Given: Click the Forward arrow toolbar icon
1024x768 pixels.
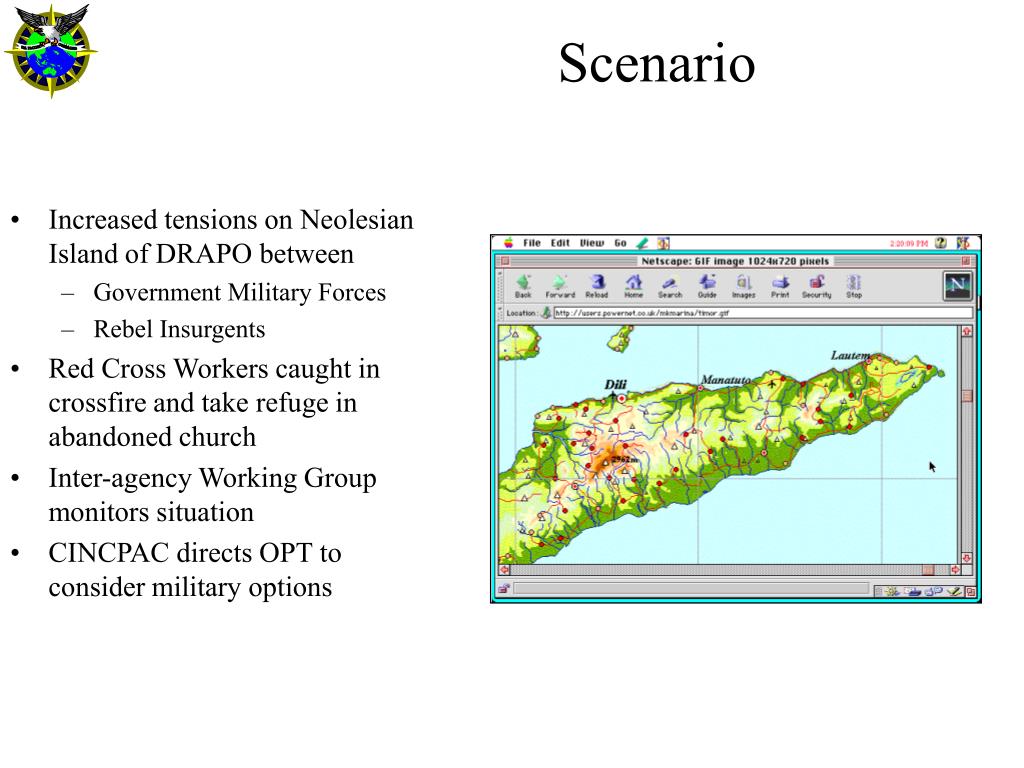Looking at the screenshot, I should (x=560, y=282).
